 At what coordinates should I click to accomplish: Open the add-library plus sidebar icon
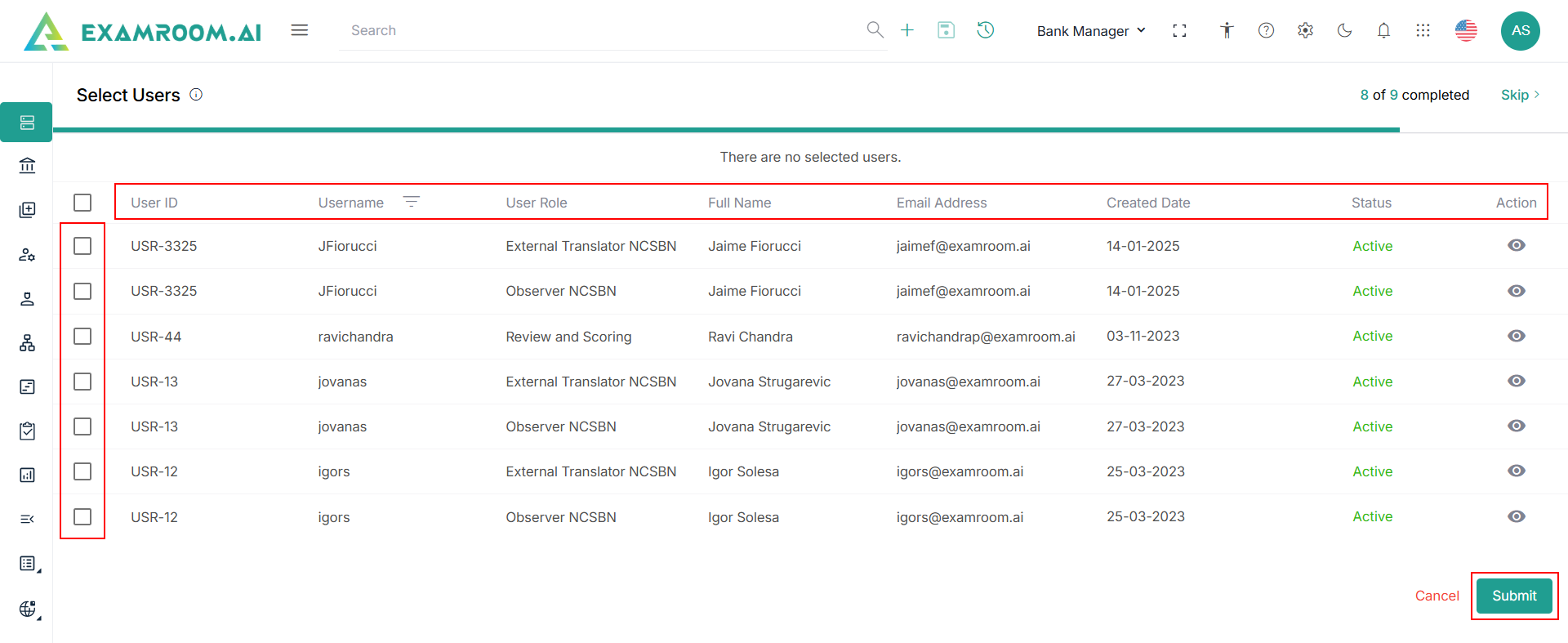27,210
